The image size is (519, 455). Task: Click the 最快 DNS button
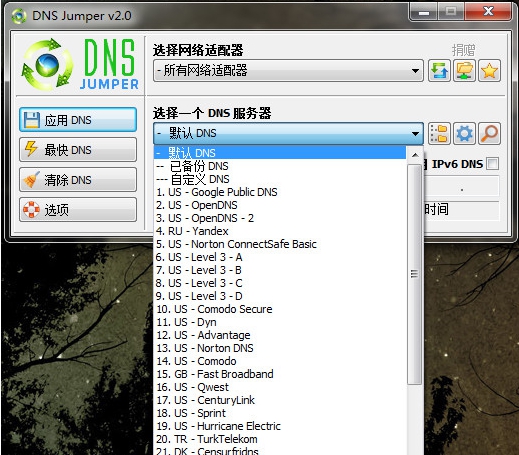point(78,150)
